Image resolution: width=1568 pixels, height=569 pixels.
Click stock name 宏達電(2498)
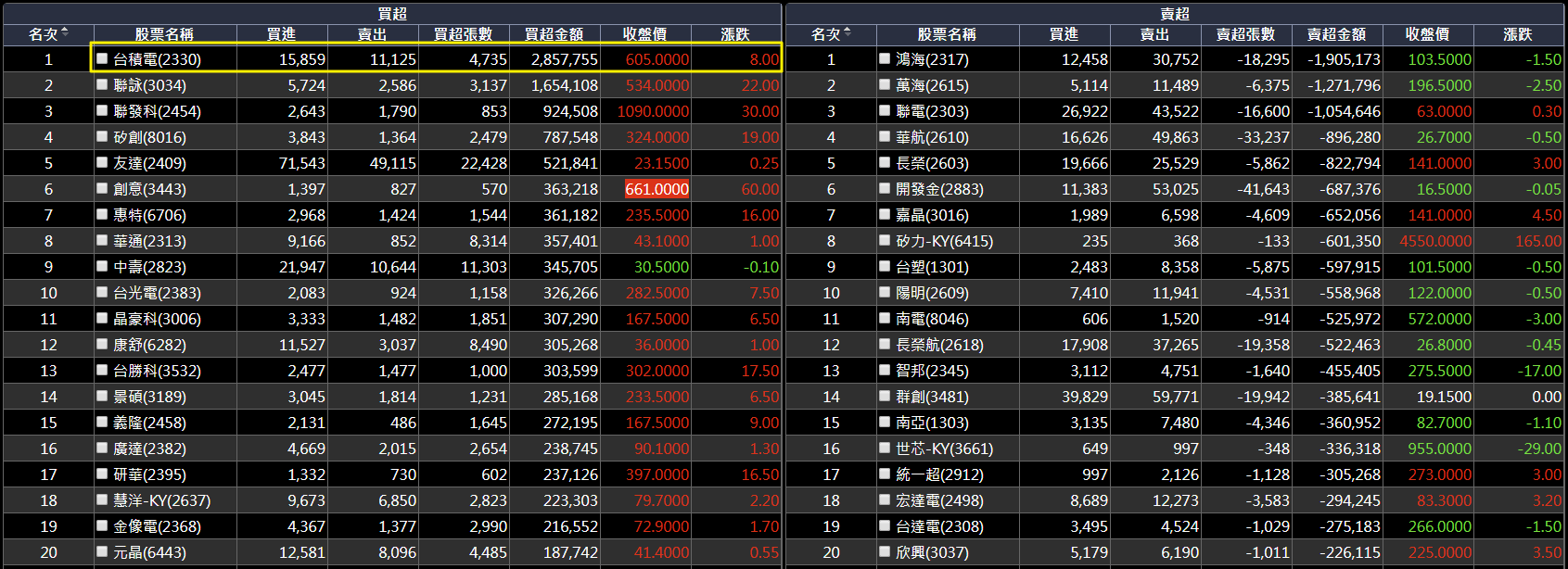tap(939, 500)
